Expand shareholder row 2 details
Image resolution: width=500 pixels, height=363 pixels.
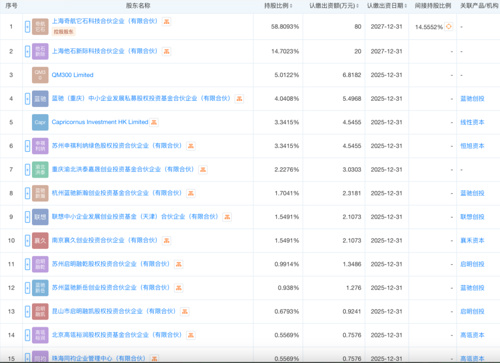coord(27,51)
